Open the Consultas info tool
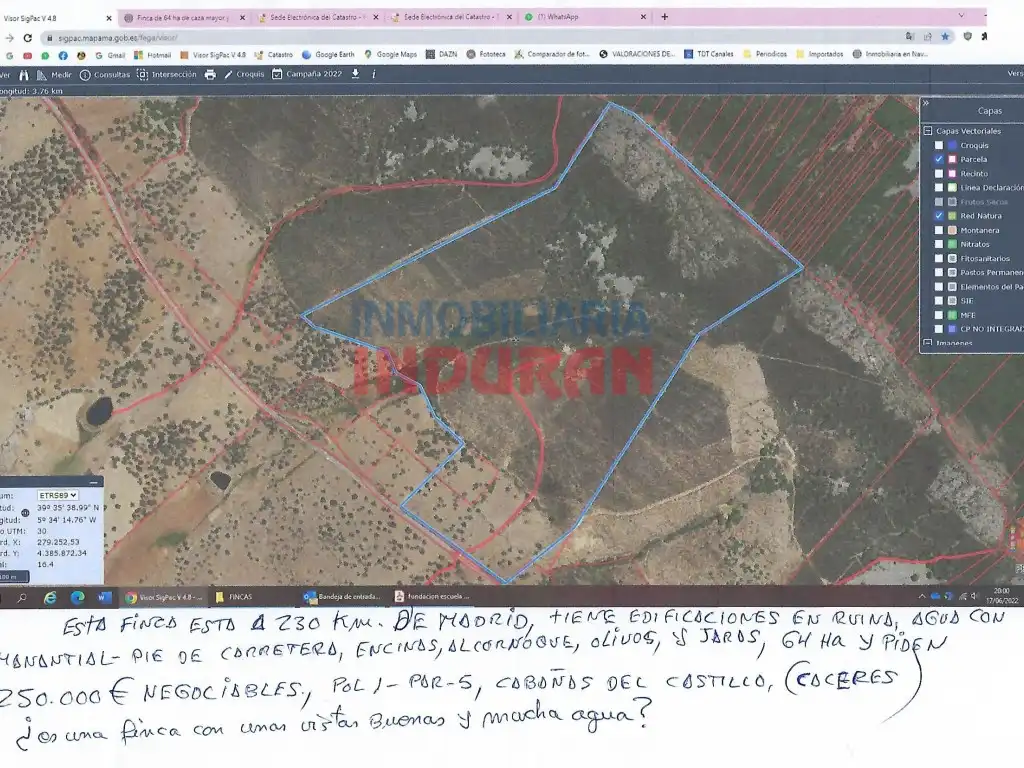 pyautogui.click(x=104, y=74)
